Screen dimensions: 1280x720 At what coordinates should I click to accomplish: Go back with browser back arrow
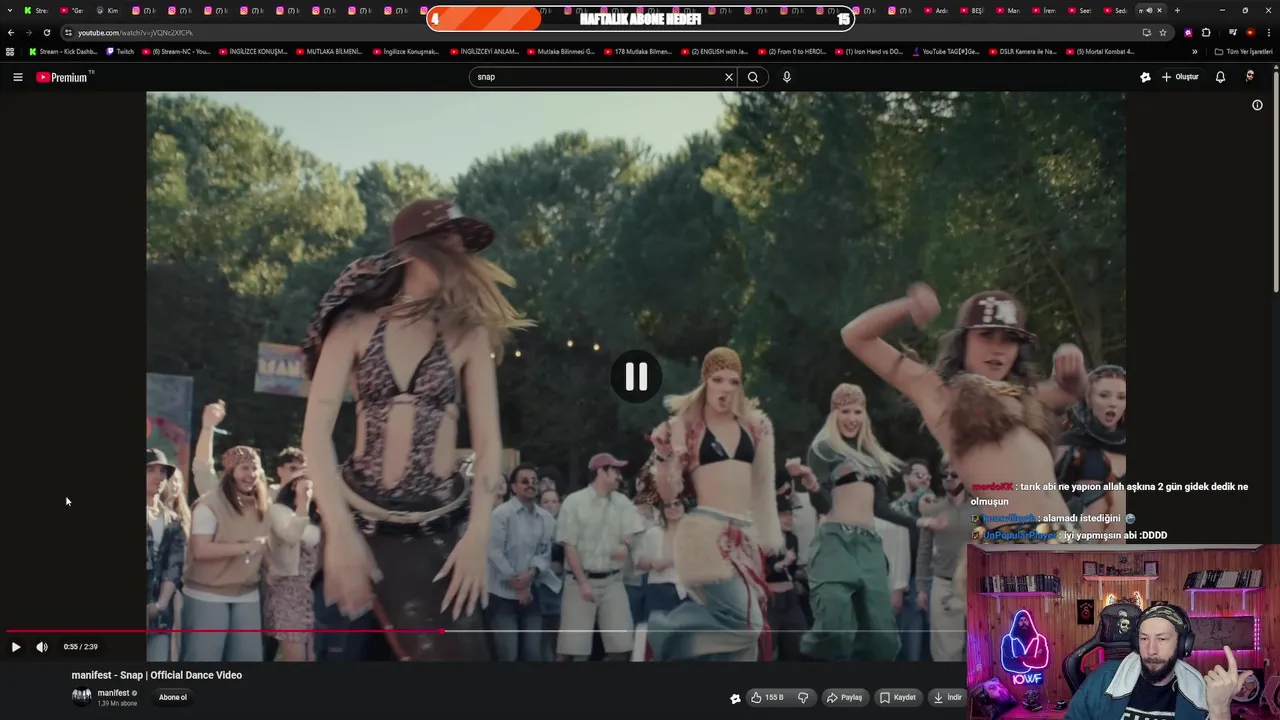[11, 32]
